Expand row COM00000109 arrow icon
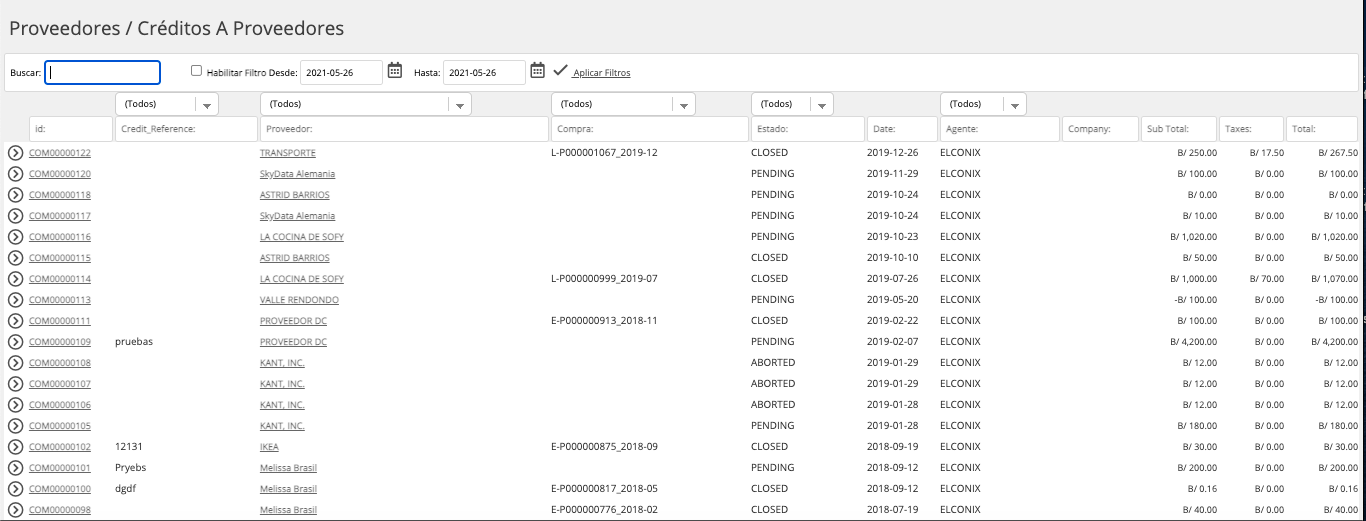 [15, 342]
